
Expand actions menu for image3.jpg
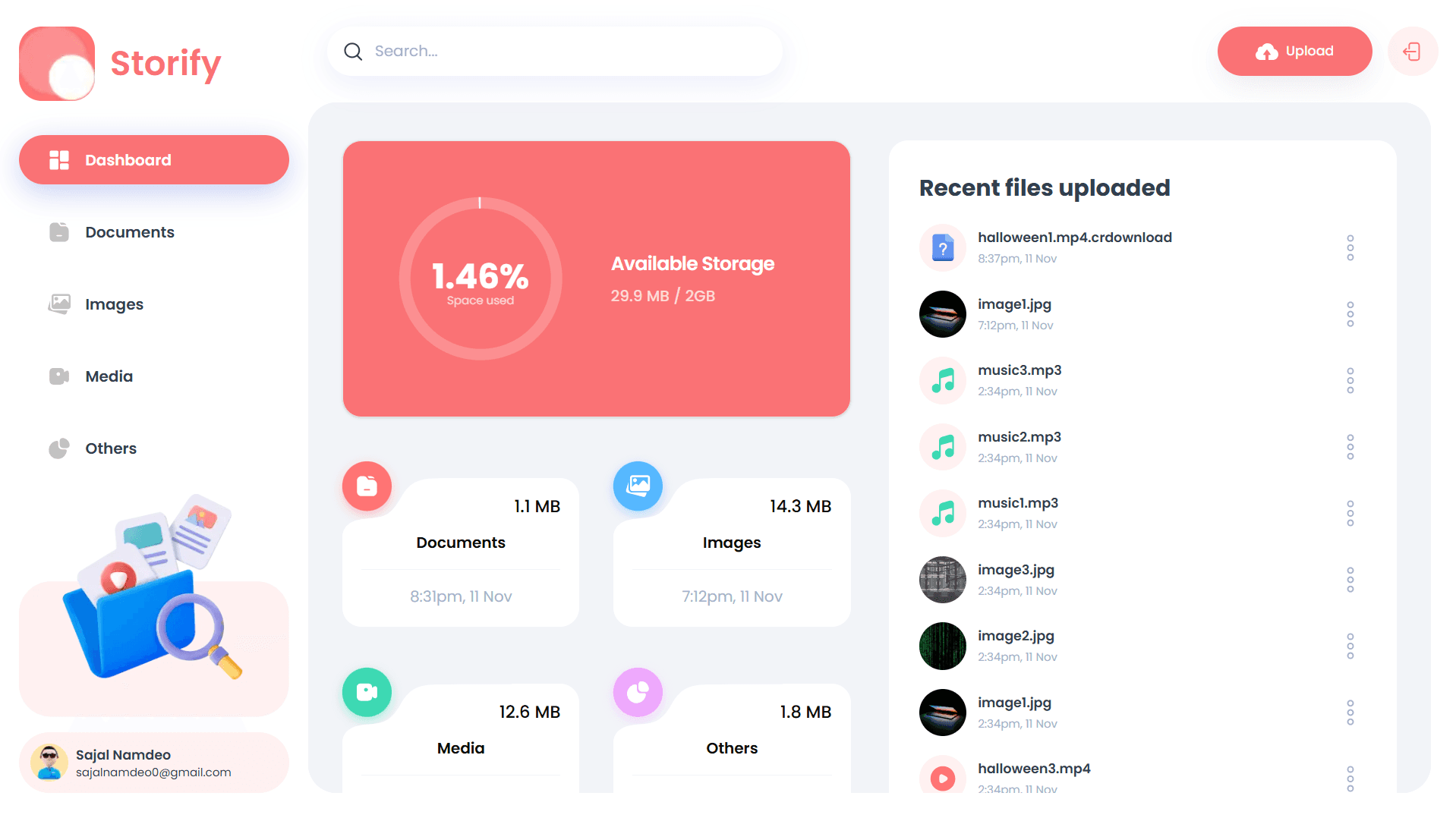[x=1350, y=580]
